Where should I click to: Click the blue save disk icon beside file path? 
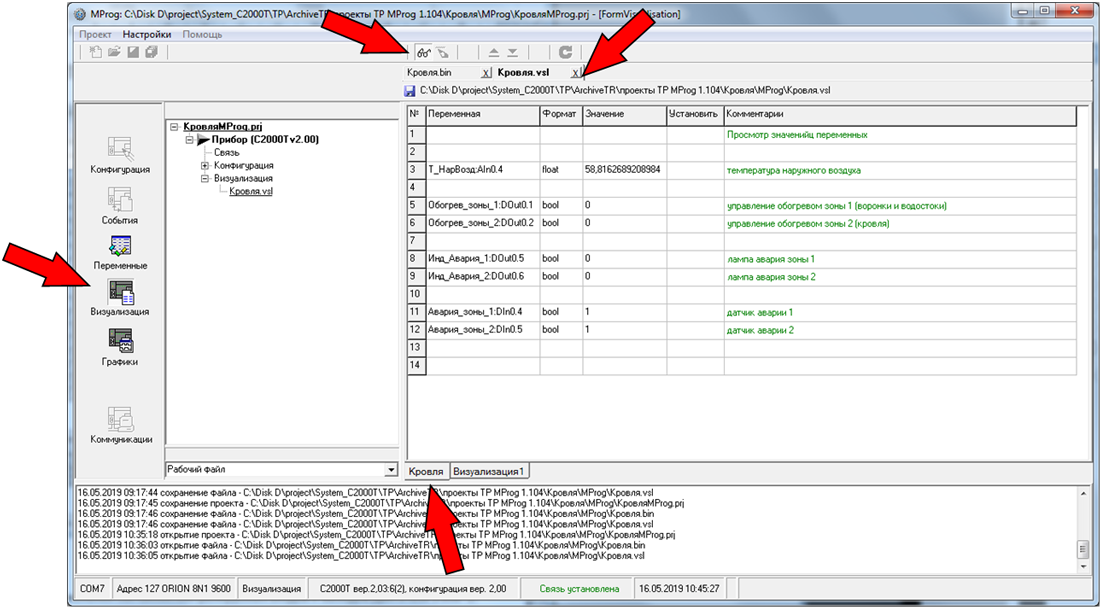(x=410, y=91)
